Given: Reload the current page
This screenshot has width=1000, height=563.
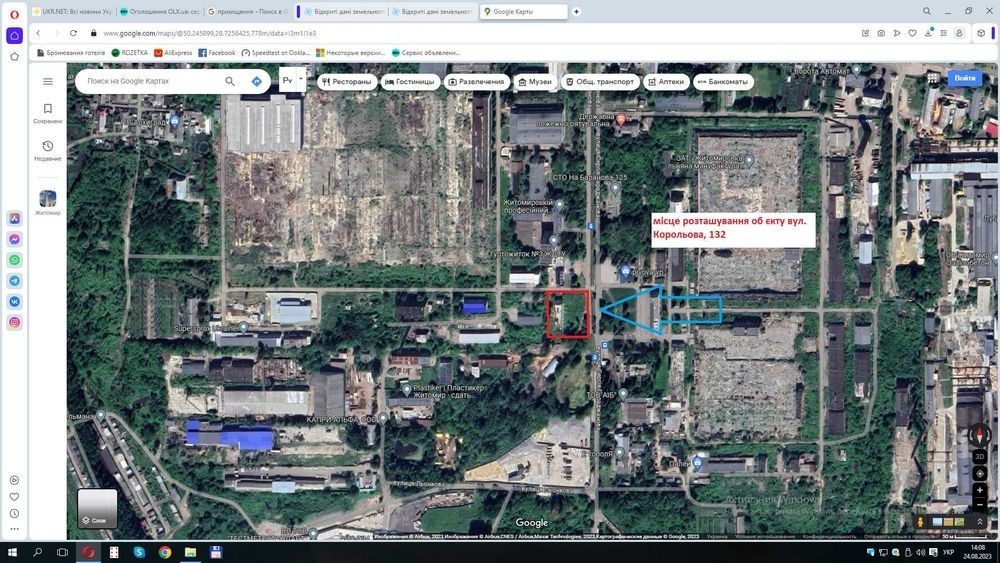Looking at the screenshot, I should click(x=73, y=33).
